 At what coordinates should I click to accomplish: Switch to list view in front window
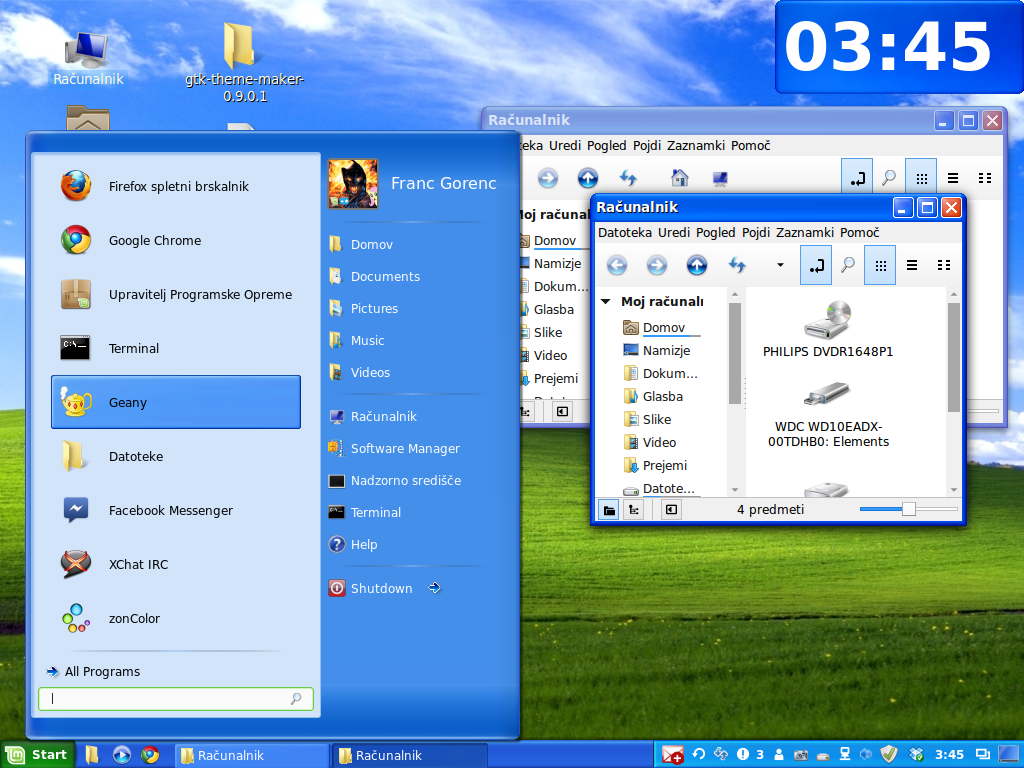tap(912, 265)
